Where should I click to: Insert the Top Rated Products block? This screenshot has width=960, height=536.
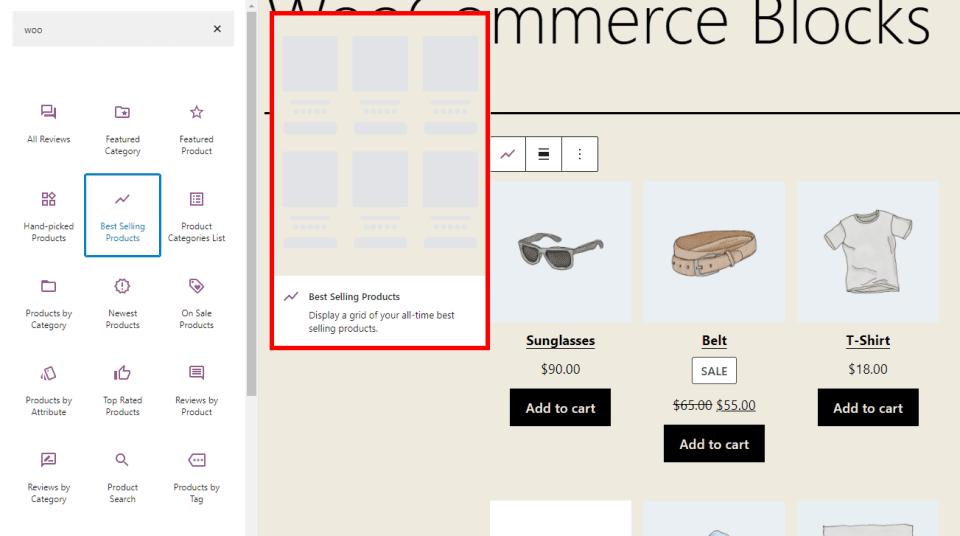coord(122,389)
